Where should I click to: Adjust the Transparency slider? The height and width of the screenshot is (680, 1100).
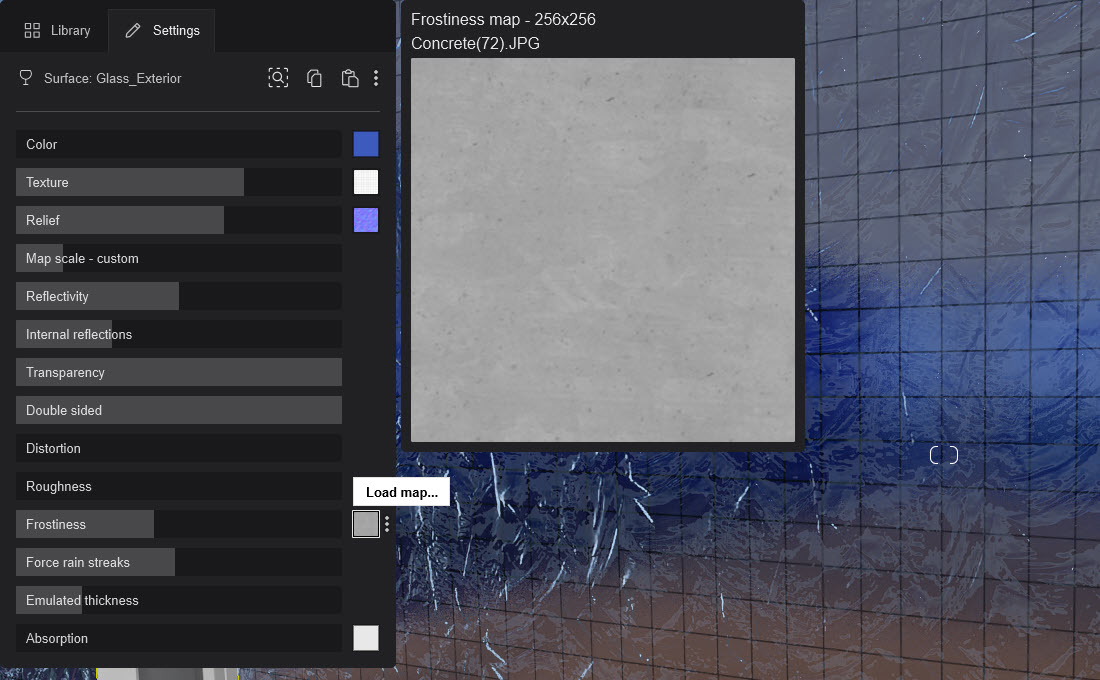[x=179, y=372]
